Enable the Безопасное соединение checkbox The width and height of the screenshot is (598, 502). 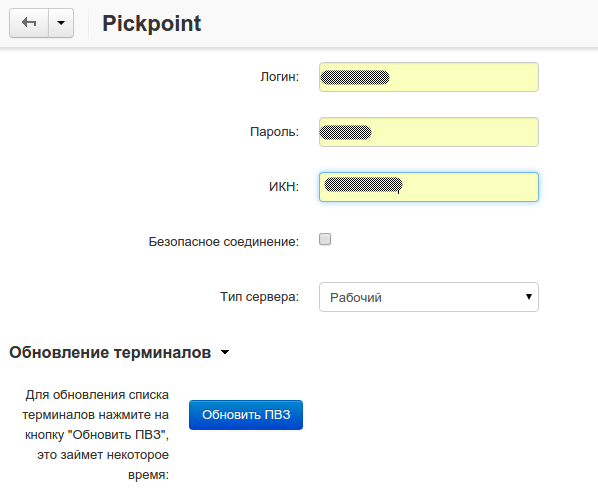coord(325,239)
